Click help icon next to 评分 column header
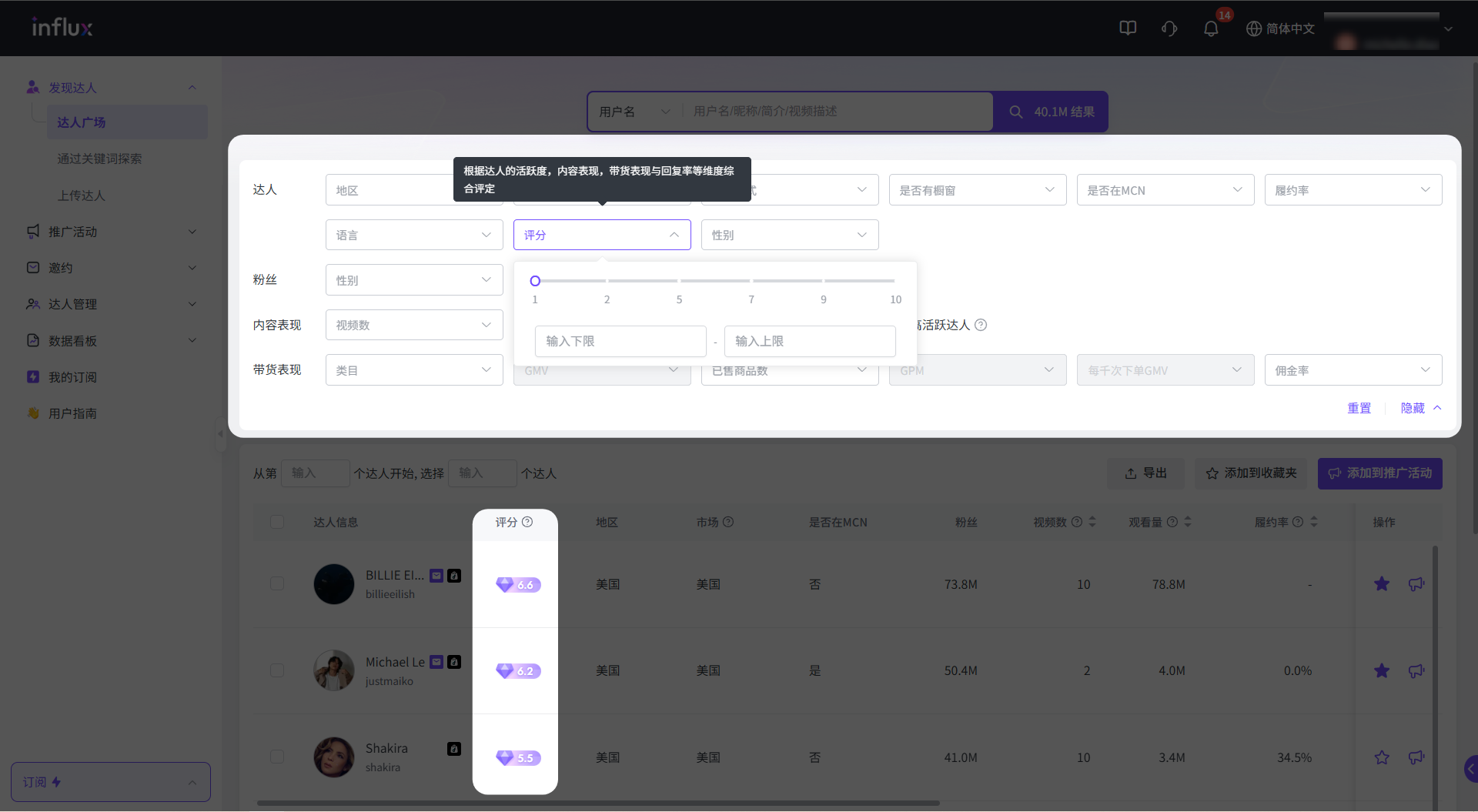The image size is (1478, 812). tap(527, 522)
